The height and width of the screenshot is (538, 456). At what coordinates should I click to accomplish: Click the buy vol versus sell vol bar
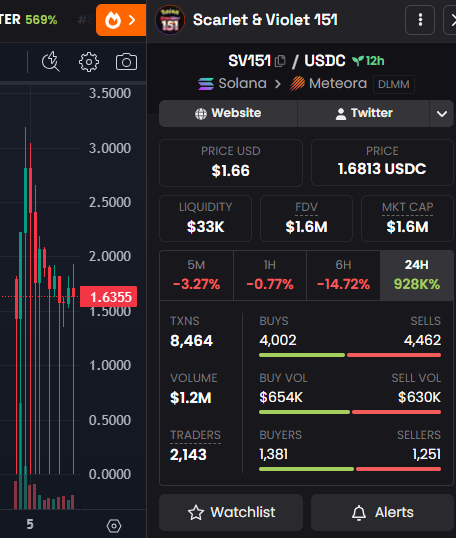coord(350,412)
